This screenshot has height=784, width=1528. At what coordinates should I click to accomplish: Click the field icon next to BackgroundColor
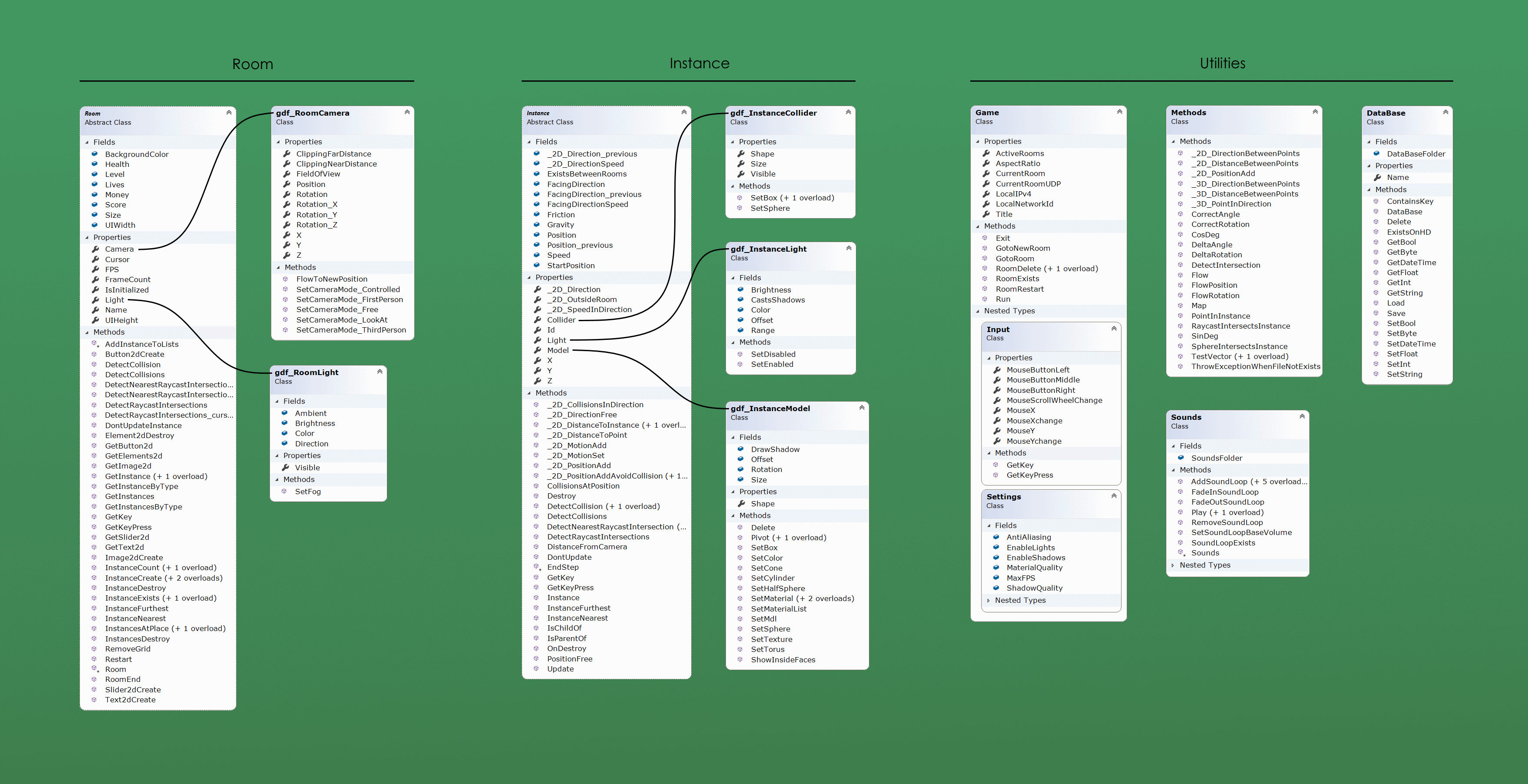pos(94,154)
